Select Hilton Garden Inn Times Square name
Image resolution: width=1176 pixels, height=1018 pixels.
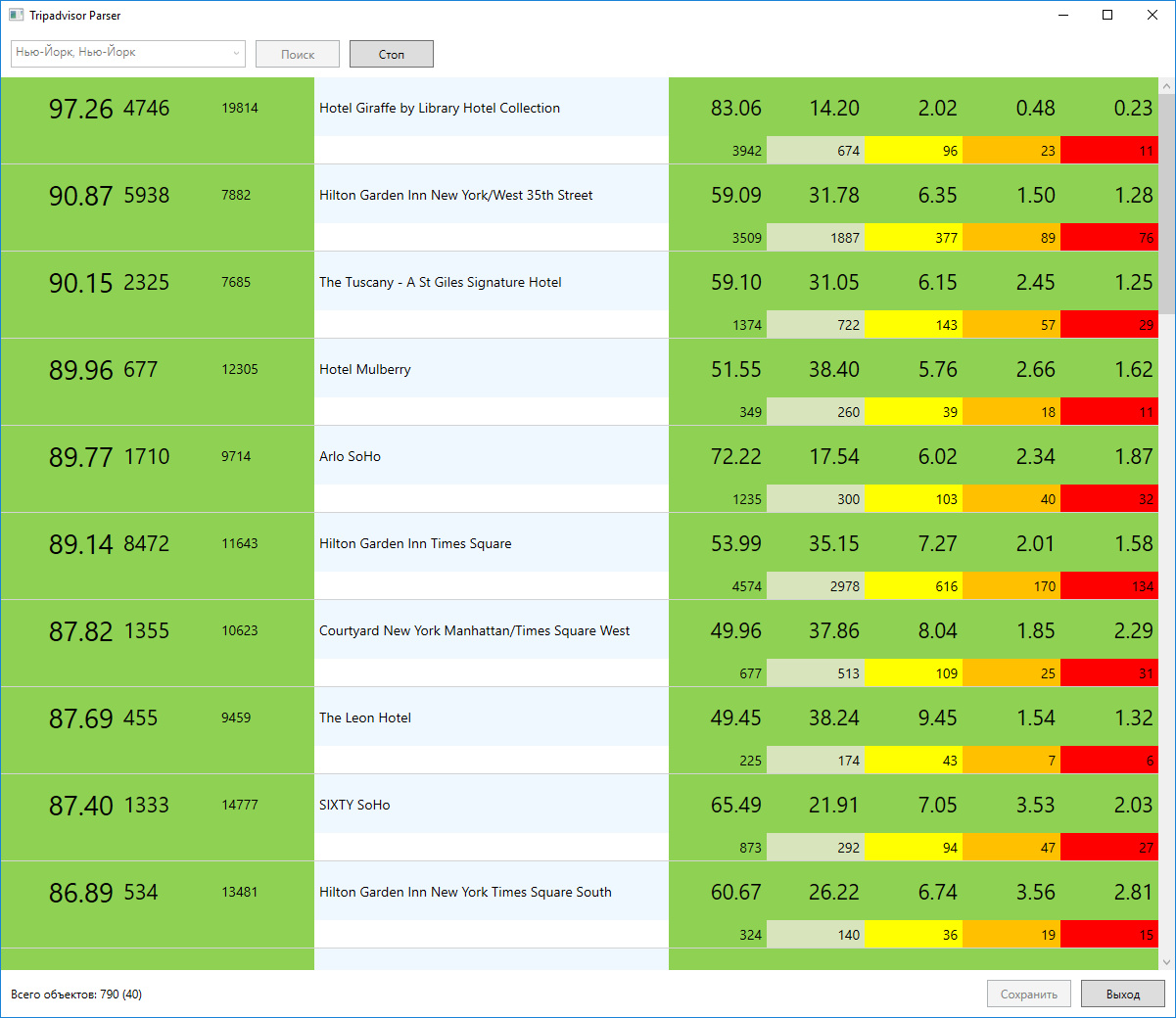pyautogui.click(x=415, y=543)
